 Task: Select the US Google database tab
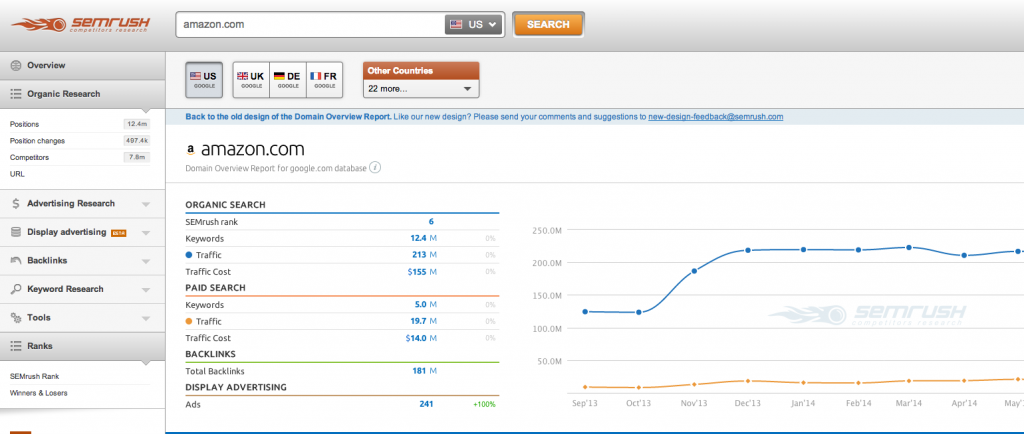pyautogui.click(x=204, y=80)
